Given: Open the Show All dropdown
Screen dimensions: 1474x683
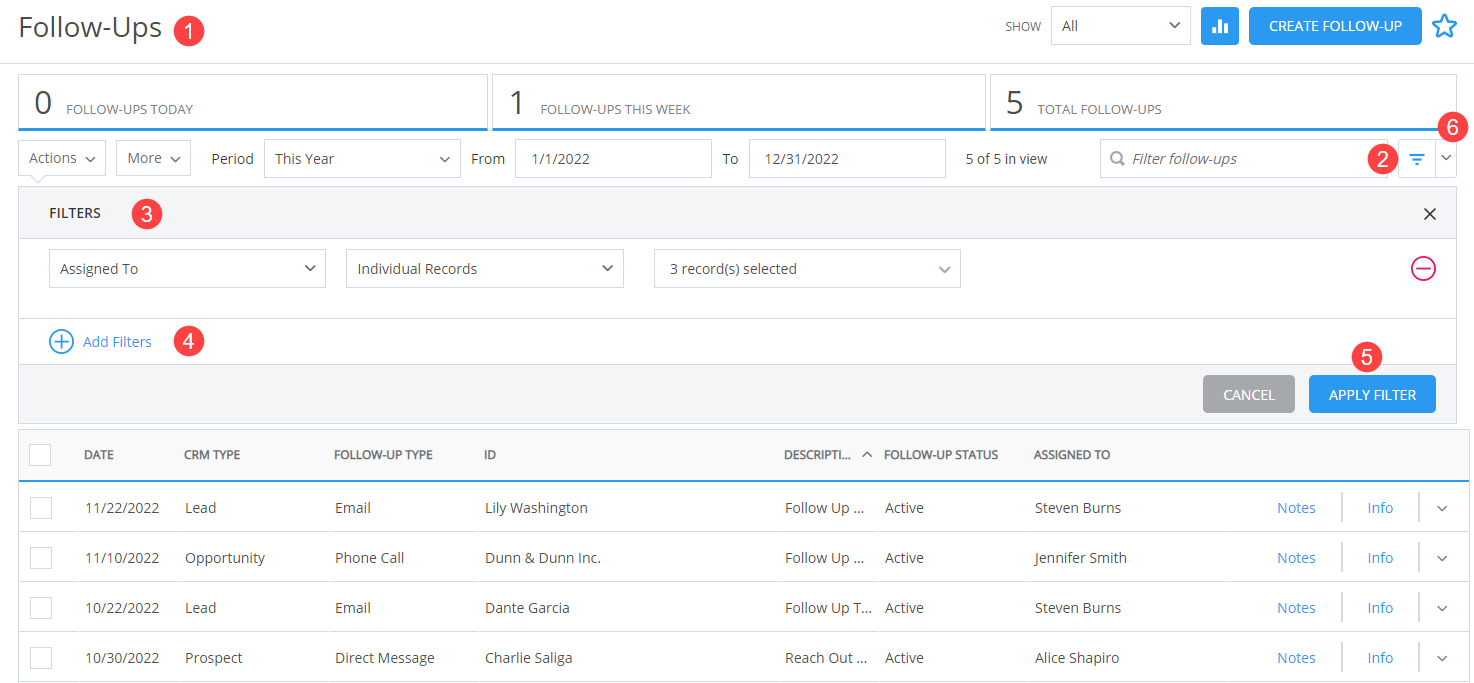Looking at the screenshot, I should (1120, 26).
